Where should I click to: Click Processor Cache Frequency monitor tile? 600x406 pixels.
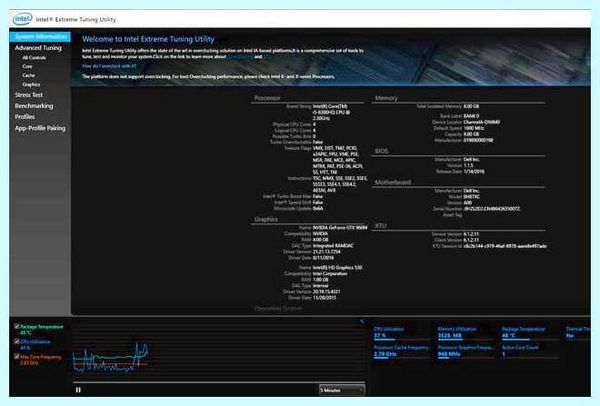click(x=402, y=351)
